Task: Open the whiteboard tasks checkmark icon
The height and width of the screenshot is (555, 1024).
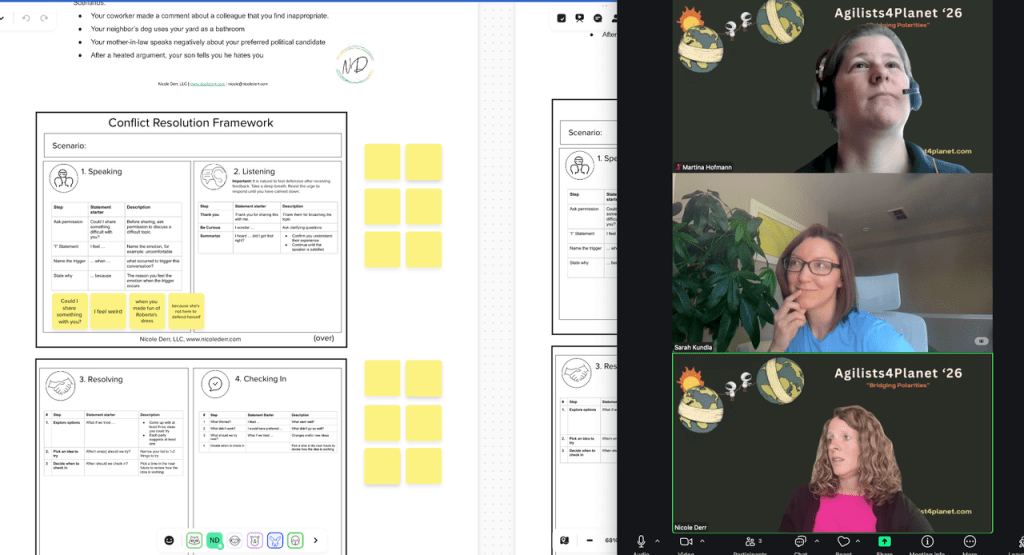Action: coord(561,18)
